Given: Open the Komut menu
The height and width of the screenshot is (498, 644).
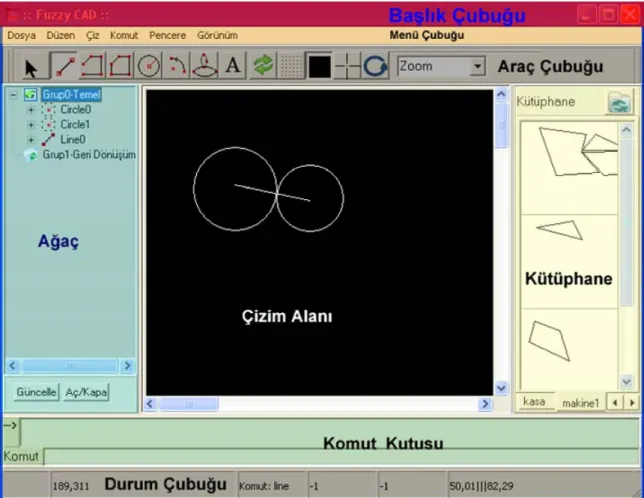Looking at the screenshot, I should point(124,36).
